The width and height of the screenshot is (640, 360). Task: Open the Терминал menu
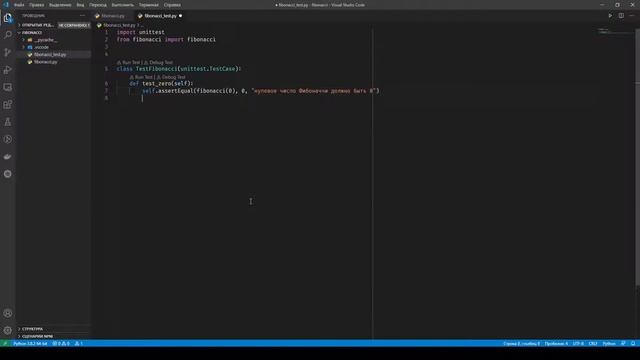coord(149,5)
